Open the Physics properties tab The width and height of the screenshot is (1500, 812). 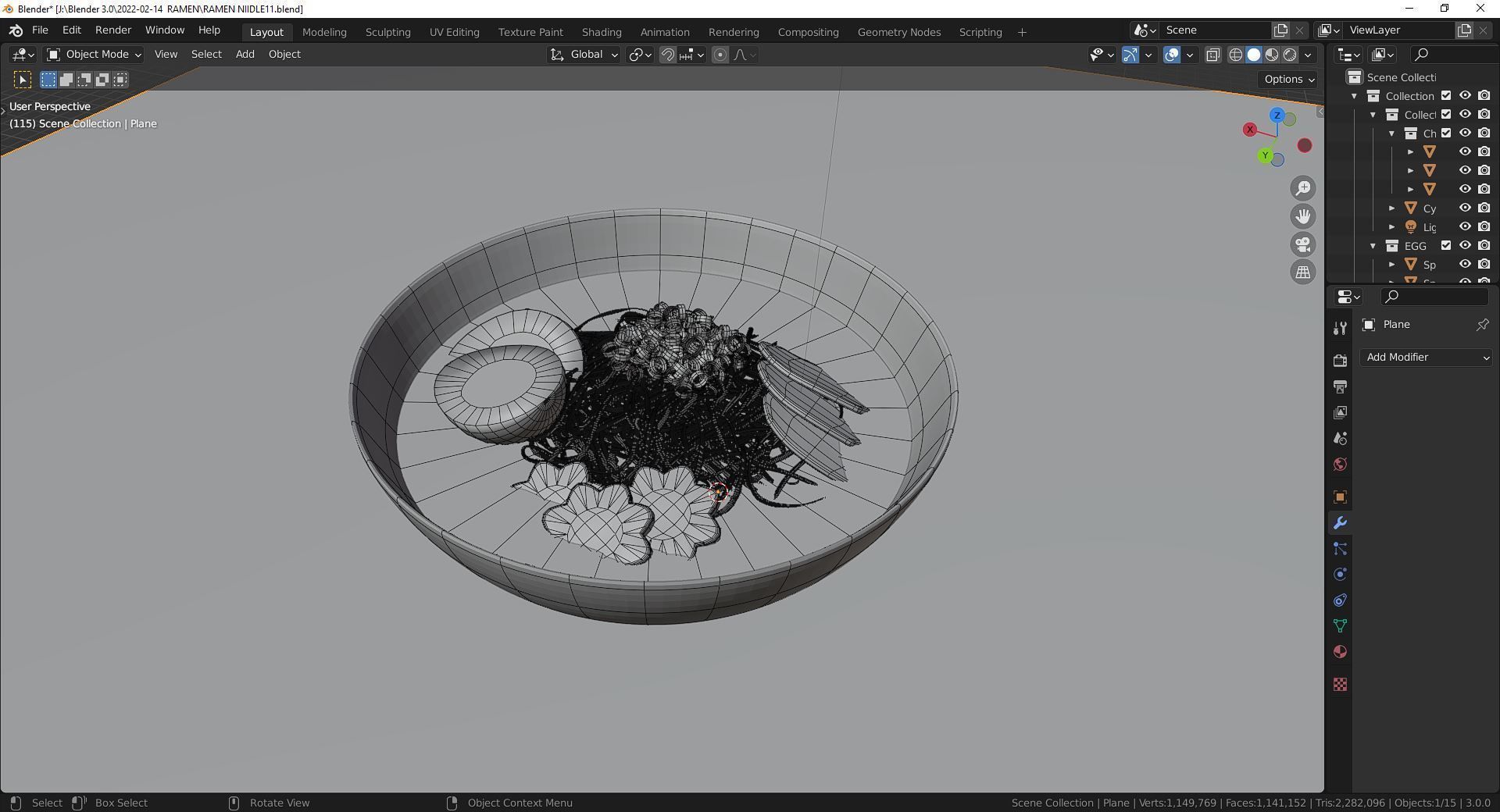pyautogui.click(x=1340, y=574)
